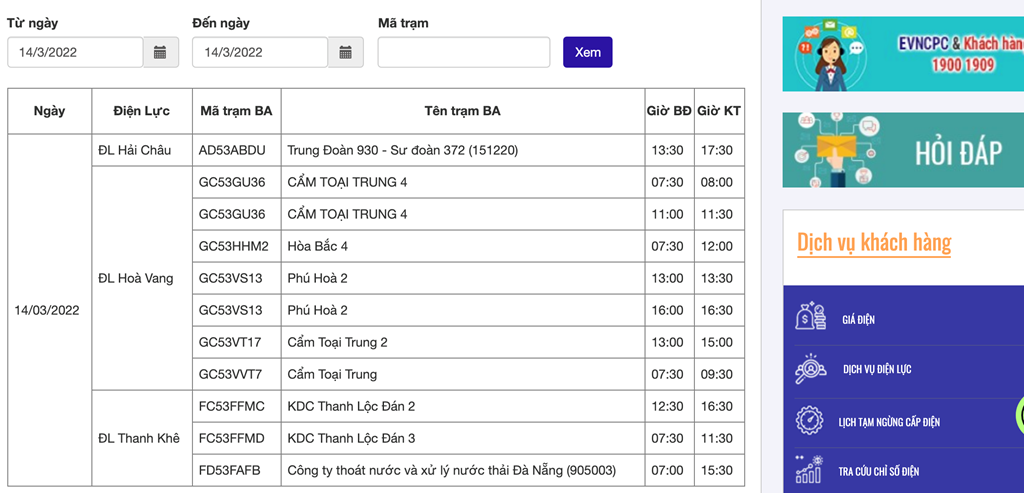Focus the 'Đến ngày' date field
The height and width of the screenshot is (493, 1024).
click(260, 52)
